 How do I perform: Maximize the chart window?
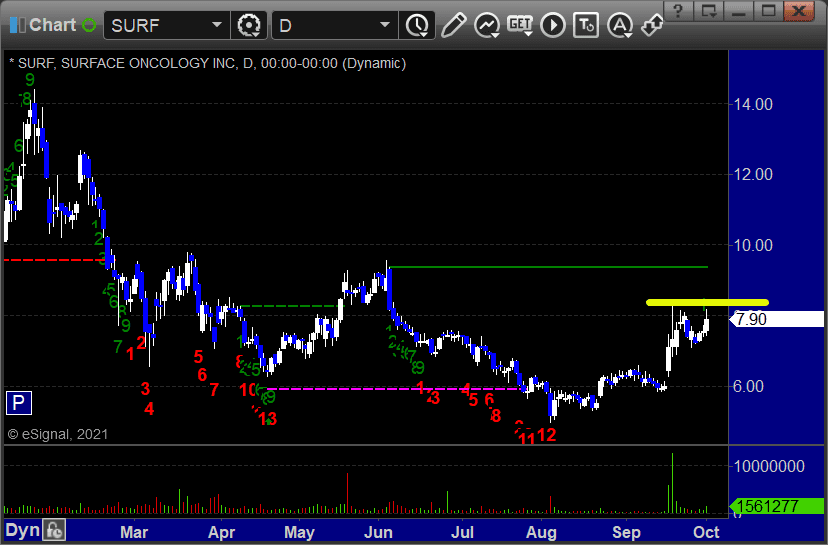768,11
